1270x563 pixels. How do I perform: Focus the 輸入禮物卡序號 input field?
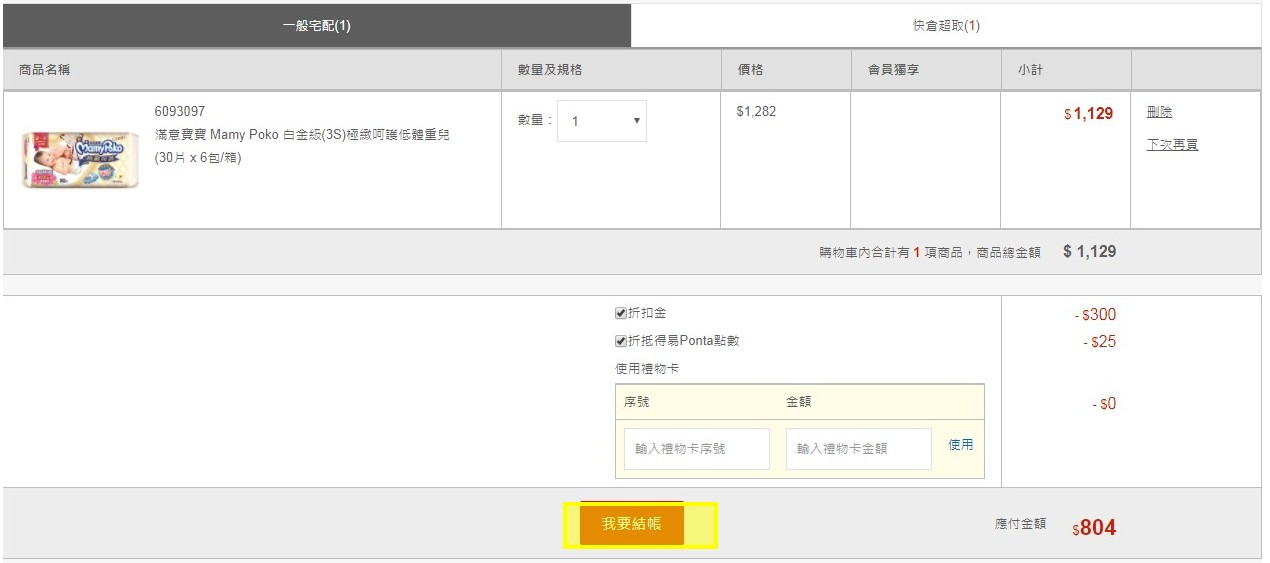click(697, 449)
